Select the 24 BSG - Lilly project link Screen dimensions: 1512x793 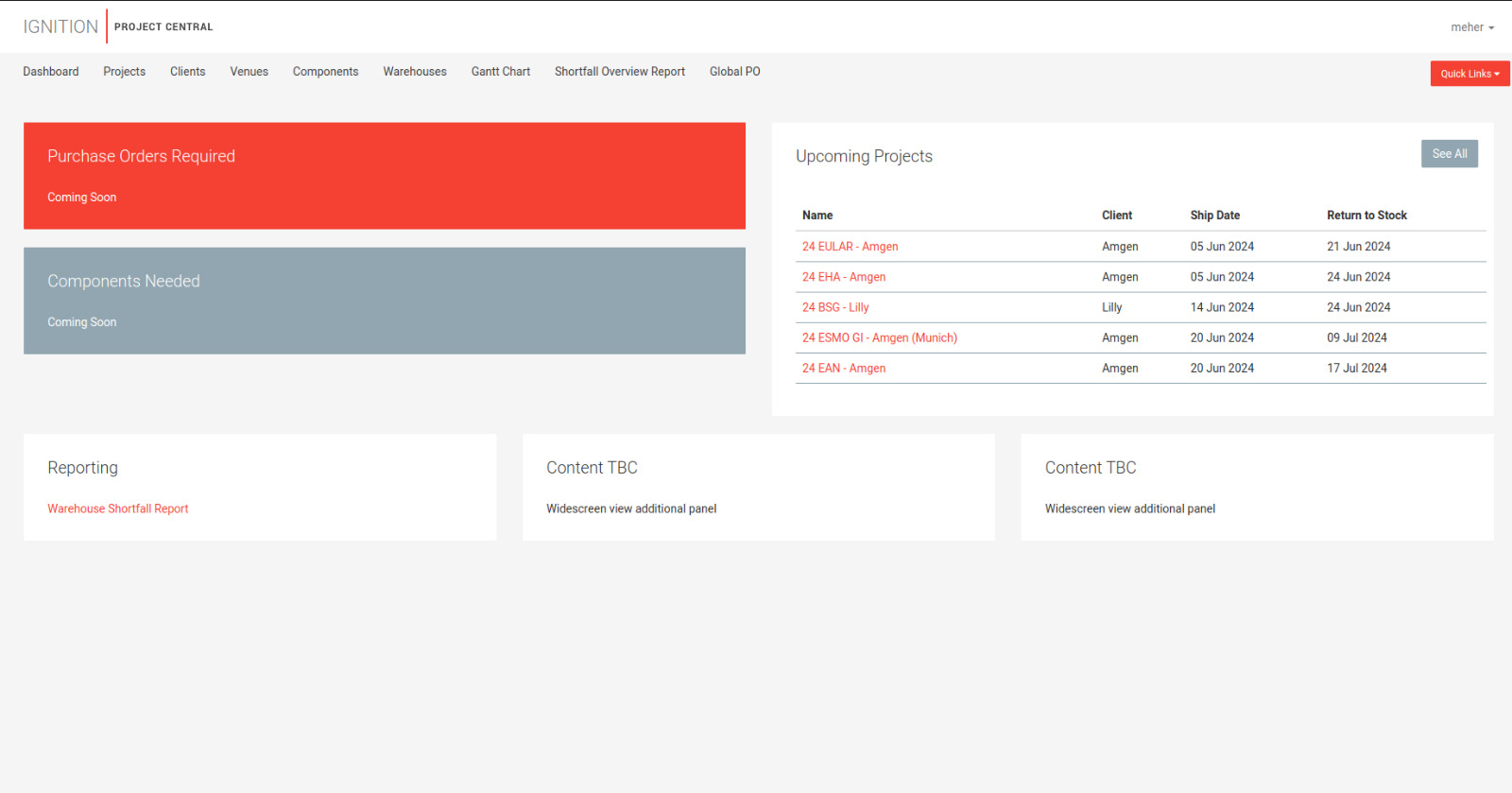[x=834, y=307]
